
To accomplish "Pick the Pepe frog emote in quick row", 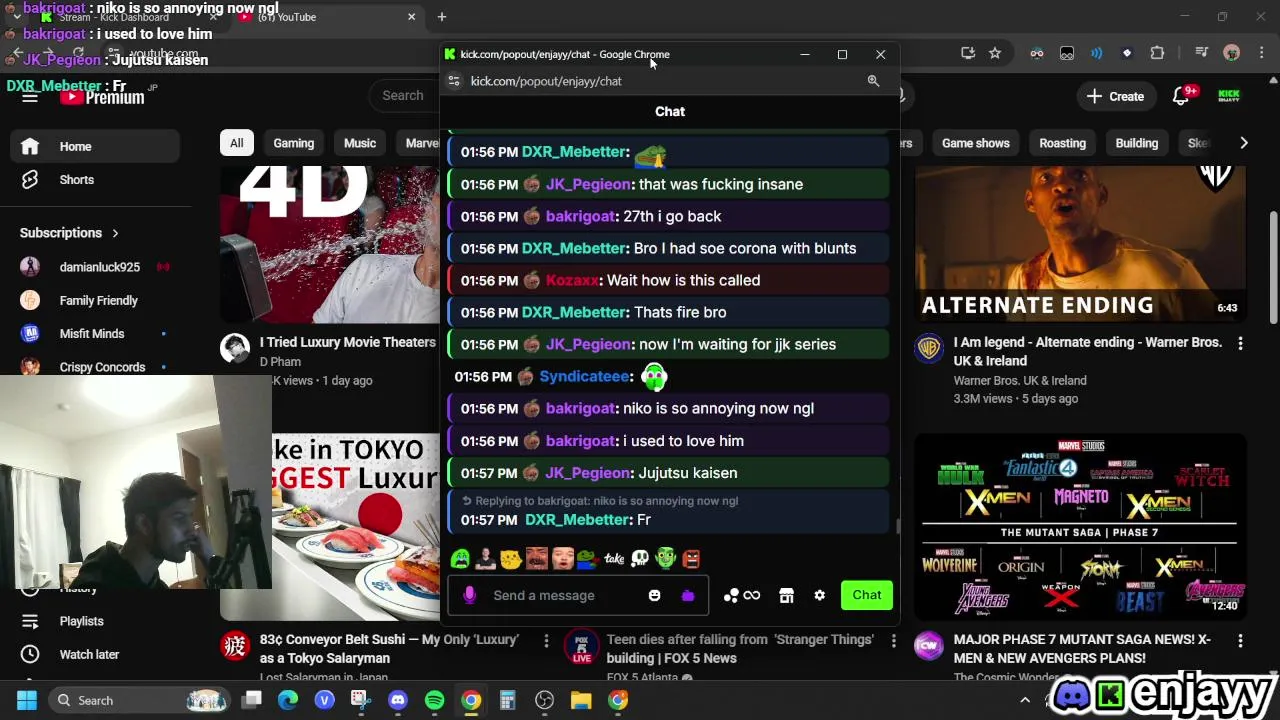I will (x=588, y=558).
